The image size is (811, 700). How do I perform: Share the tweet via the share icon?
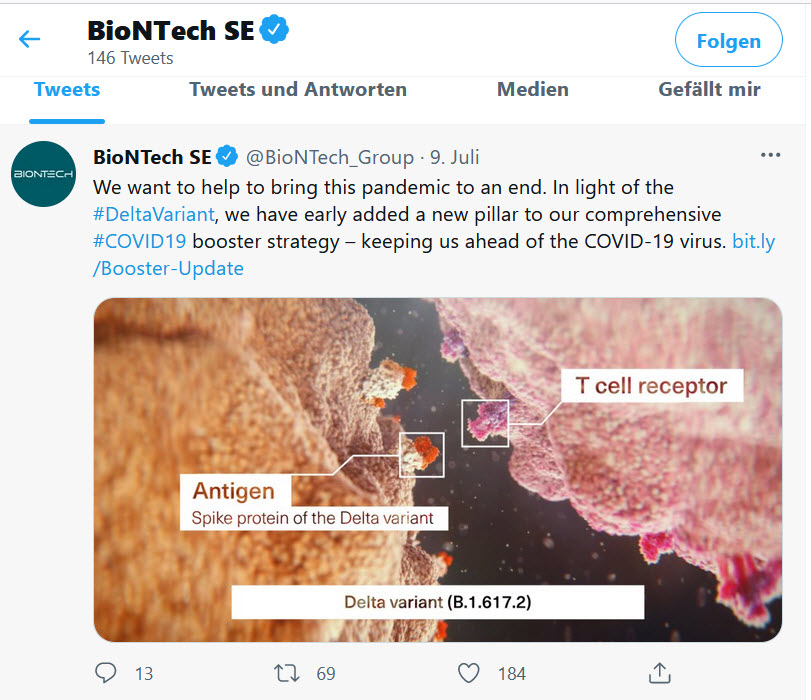pyautogui.click(x=659, y=672)
